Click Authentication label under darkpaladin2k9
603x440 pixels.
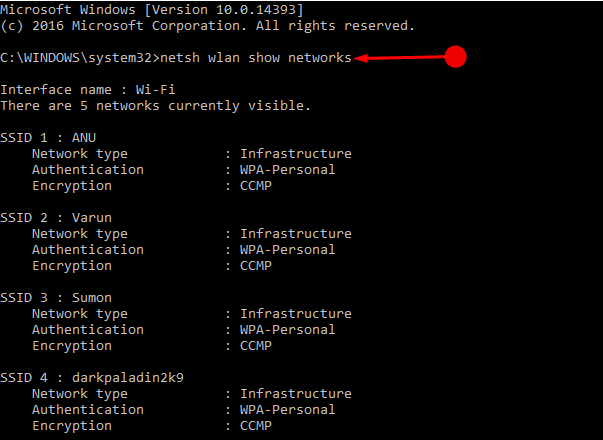coord(87,409)
